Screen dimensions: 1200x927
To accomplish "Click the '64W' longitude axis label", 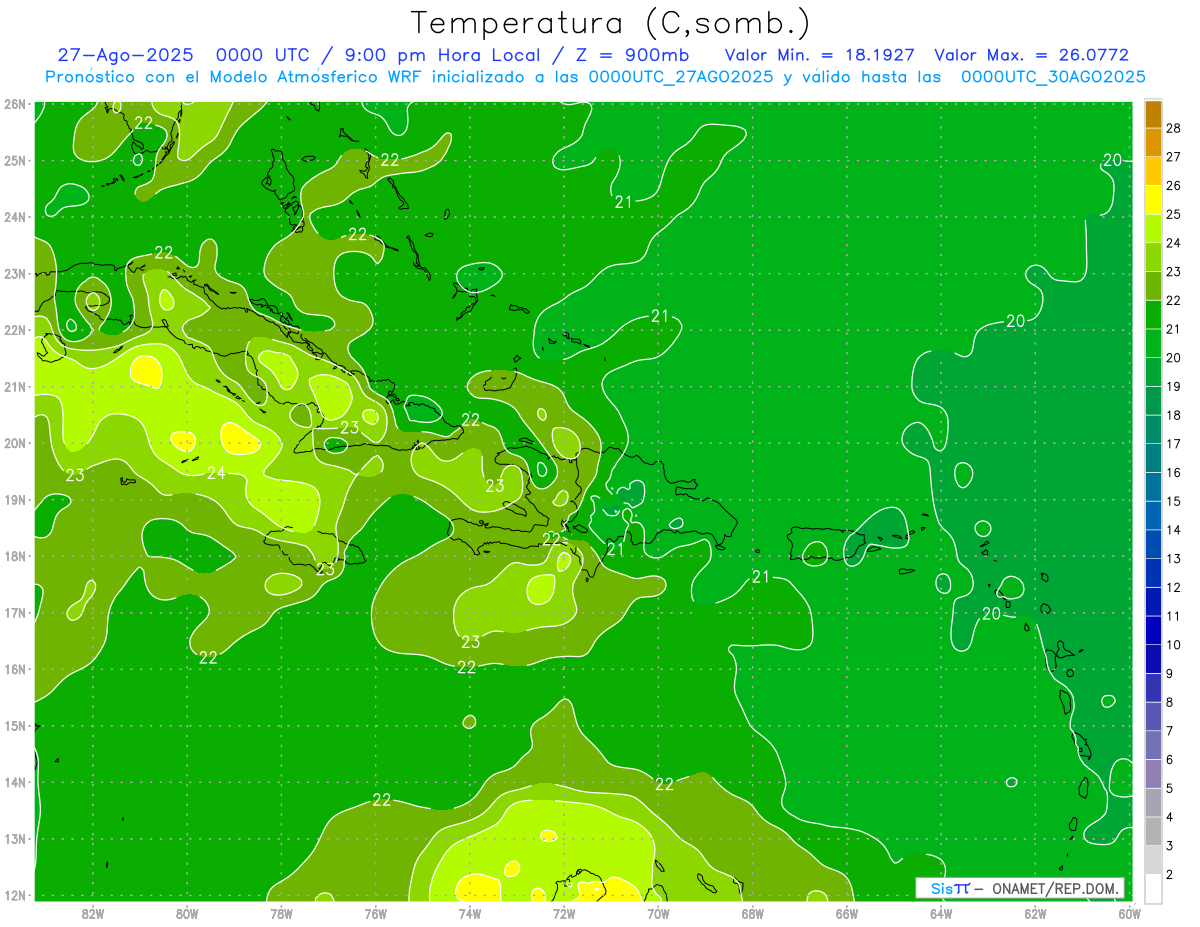I will click(941, 913).
